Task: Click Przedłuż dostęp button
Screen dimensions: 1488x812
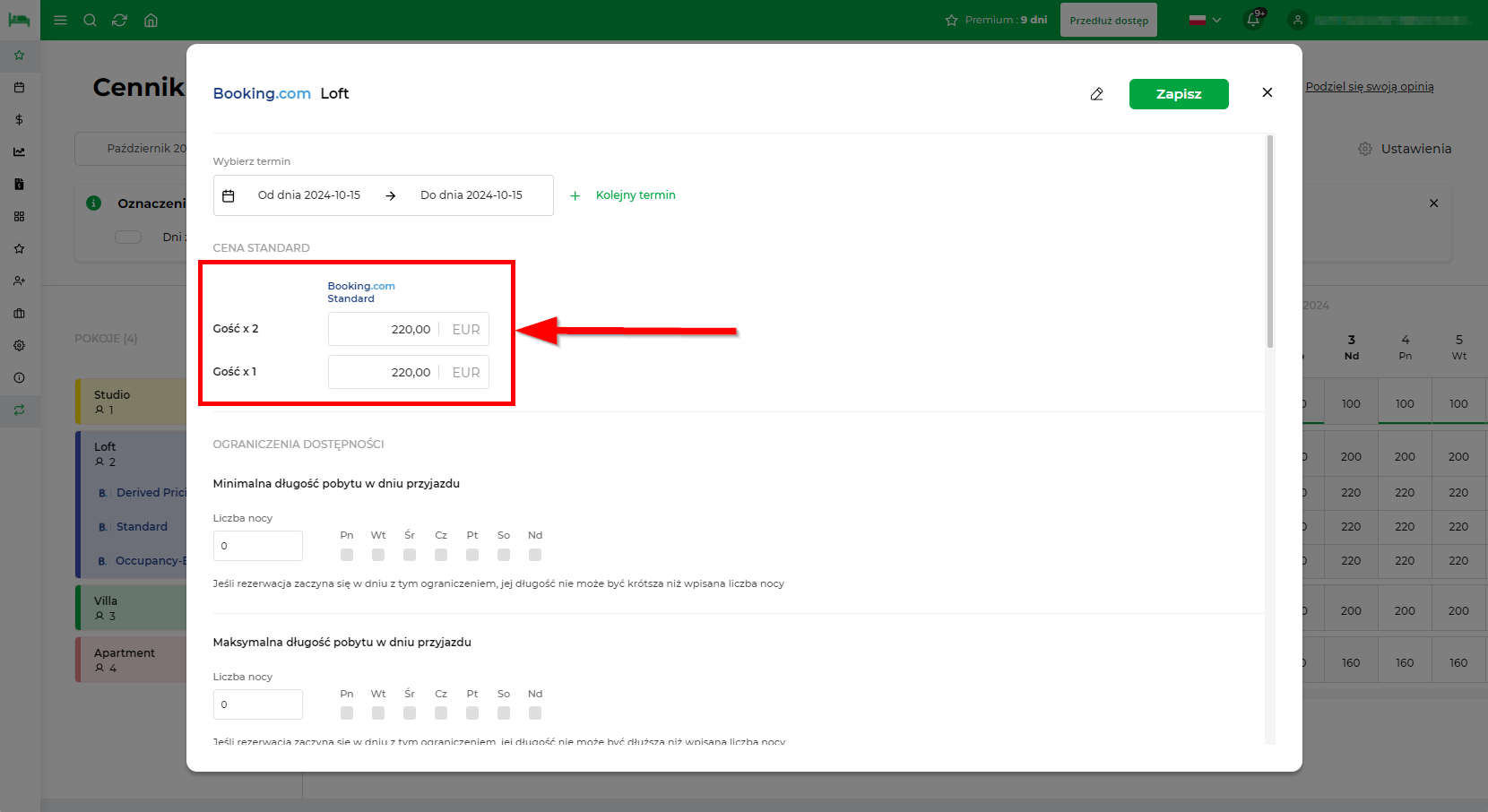Action: (1109, 20)
